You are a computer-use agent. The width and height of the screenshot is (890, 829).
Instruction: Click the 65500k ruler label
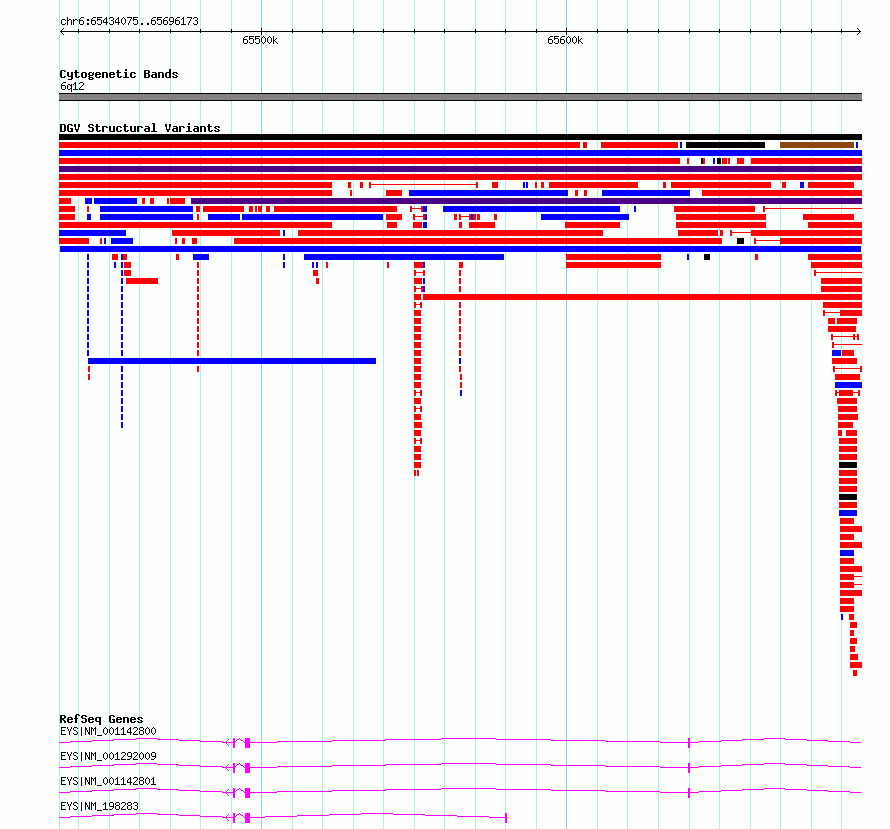260,40
